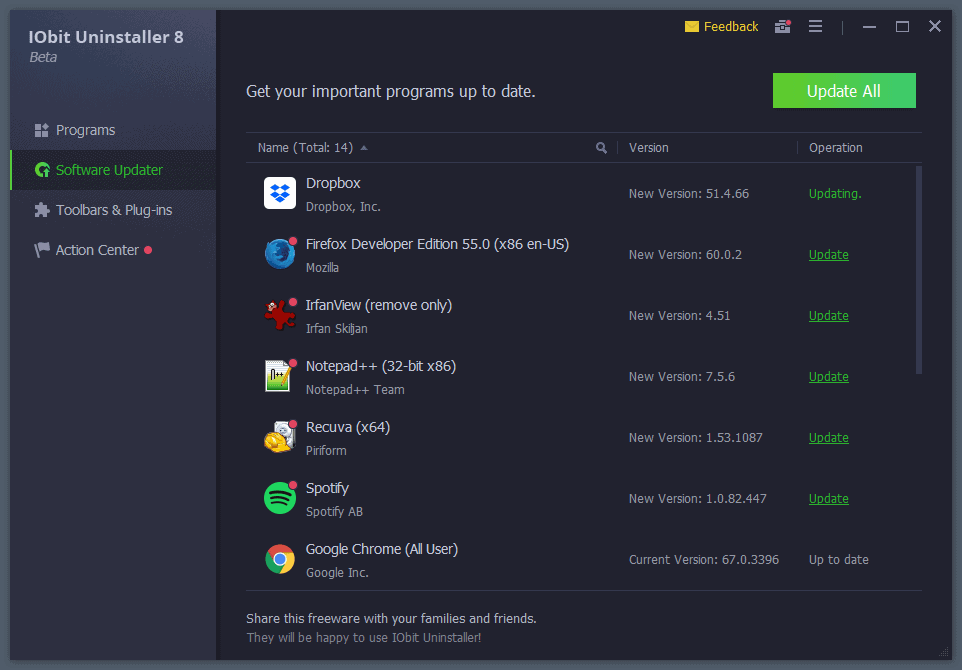Image resolution: width=962 pixels, height=670 pixels.
Task: Select Recuva (x64) name
Action: (348, 427)
